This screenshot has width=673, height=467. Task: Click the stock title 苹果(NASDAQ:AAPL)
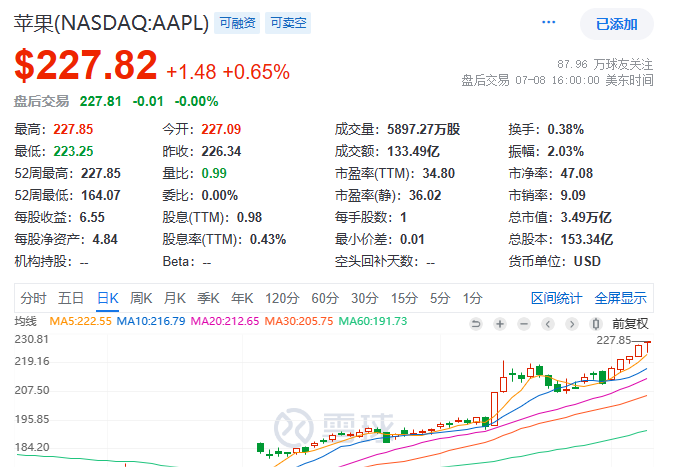112,23
